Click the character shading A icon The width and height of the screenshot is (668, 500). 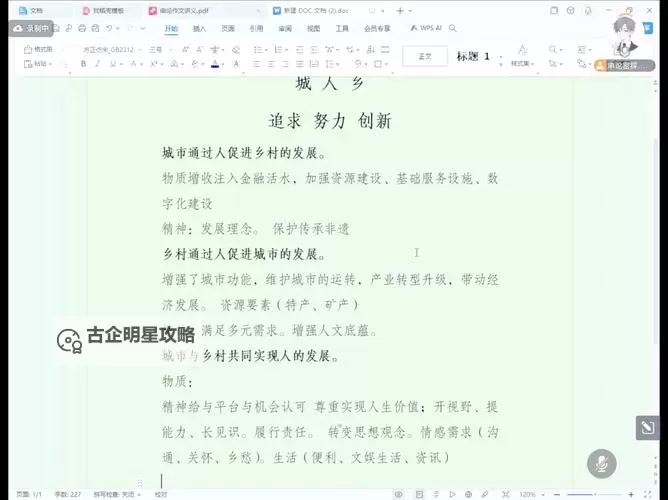[236, 64]
